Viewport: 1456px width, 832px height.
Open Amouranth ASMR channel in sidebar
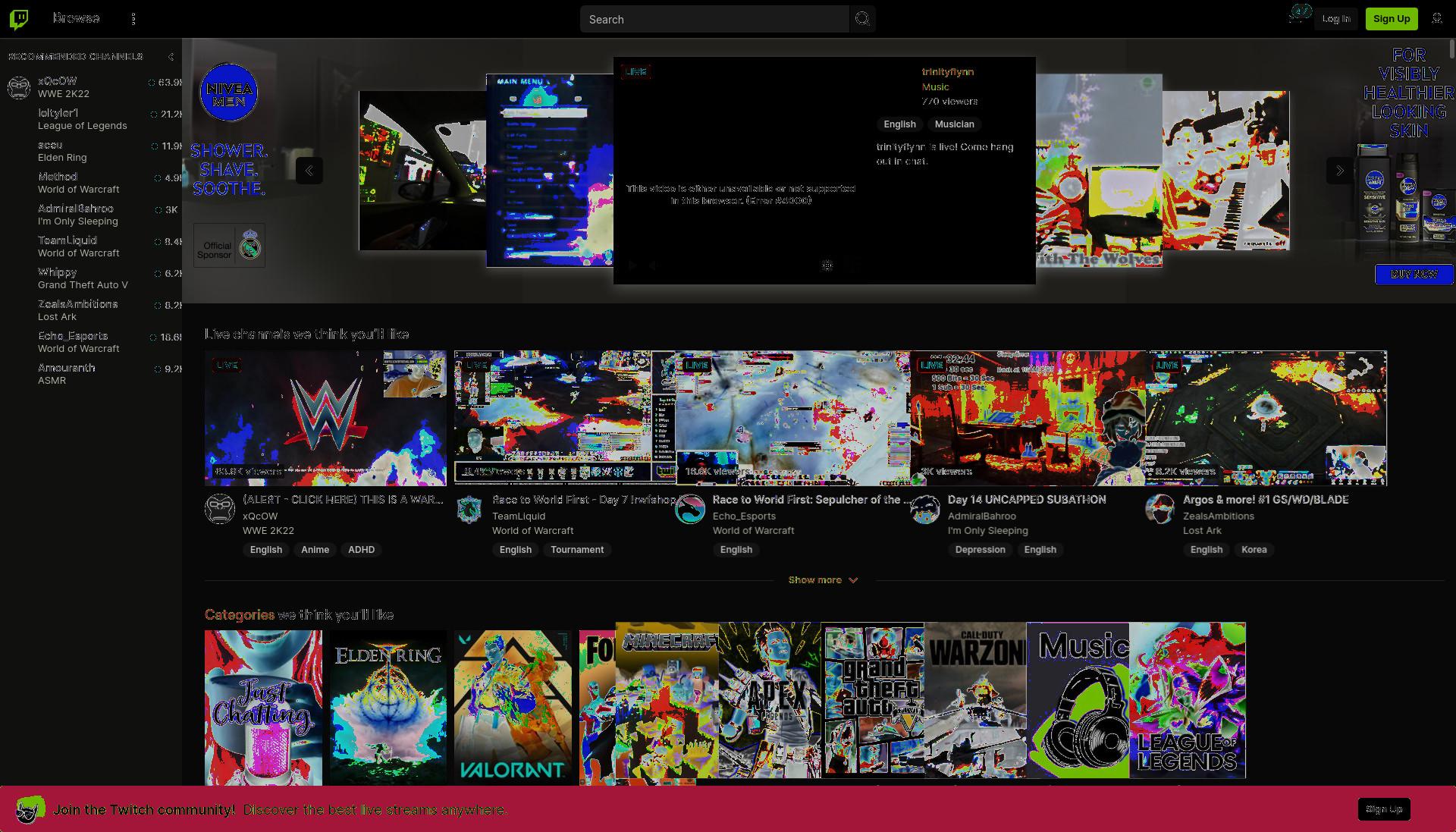click(91, 374)
